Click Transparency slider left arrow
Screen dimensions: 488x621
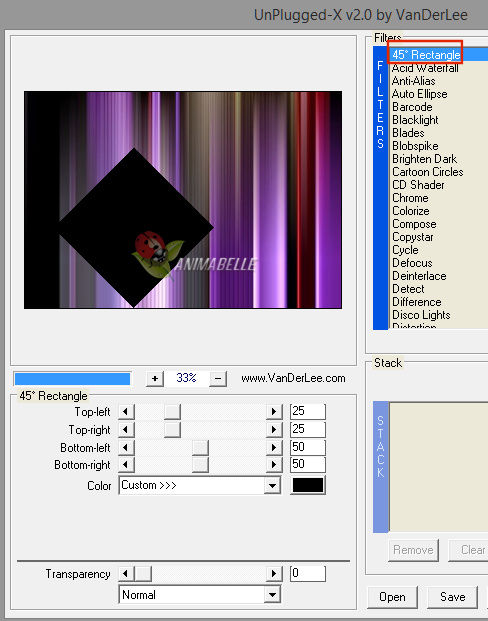(126, 573)
